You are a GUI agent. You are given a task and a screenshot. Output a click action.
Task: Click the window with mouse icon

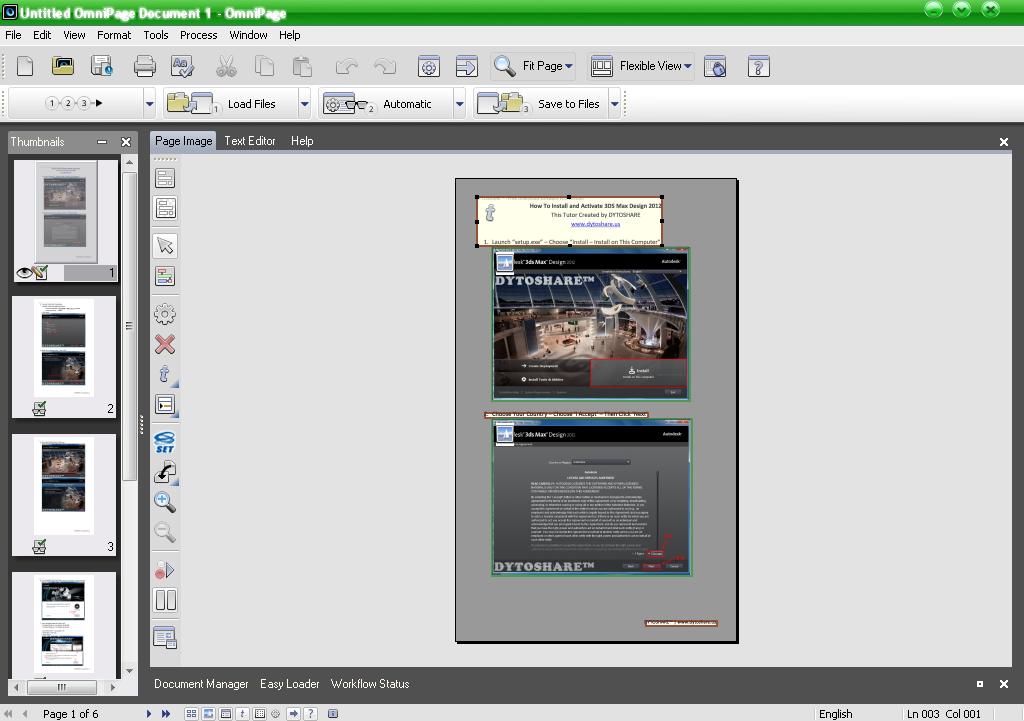[x=715, y=66]
